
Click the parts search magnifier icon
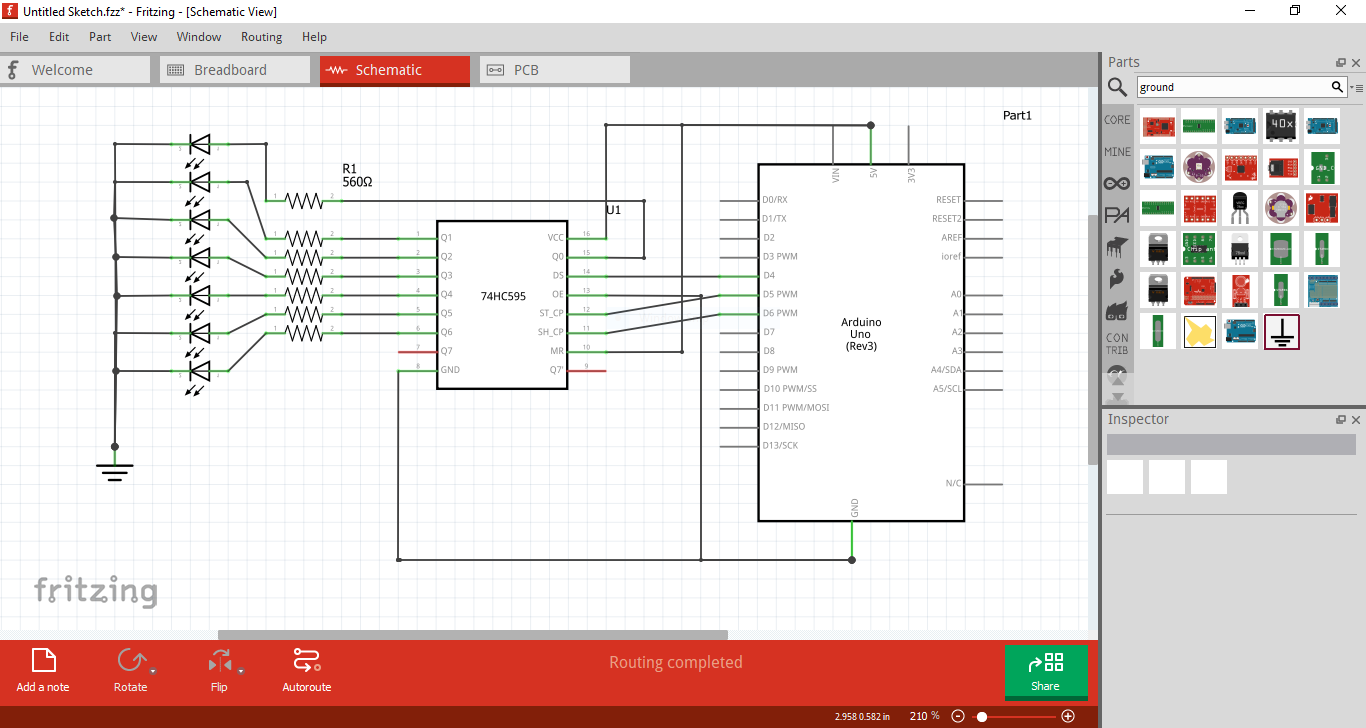[1117, 87]
